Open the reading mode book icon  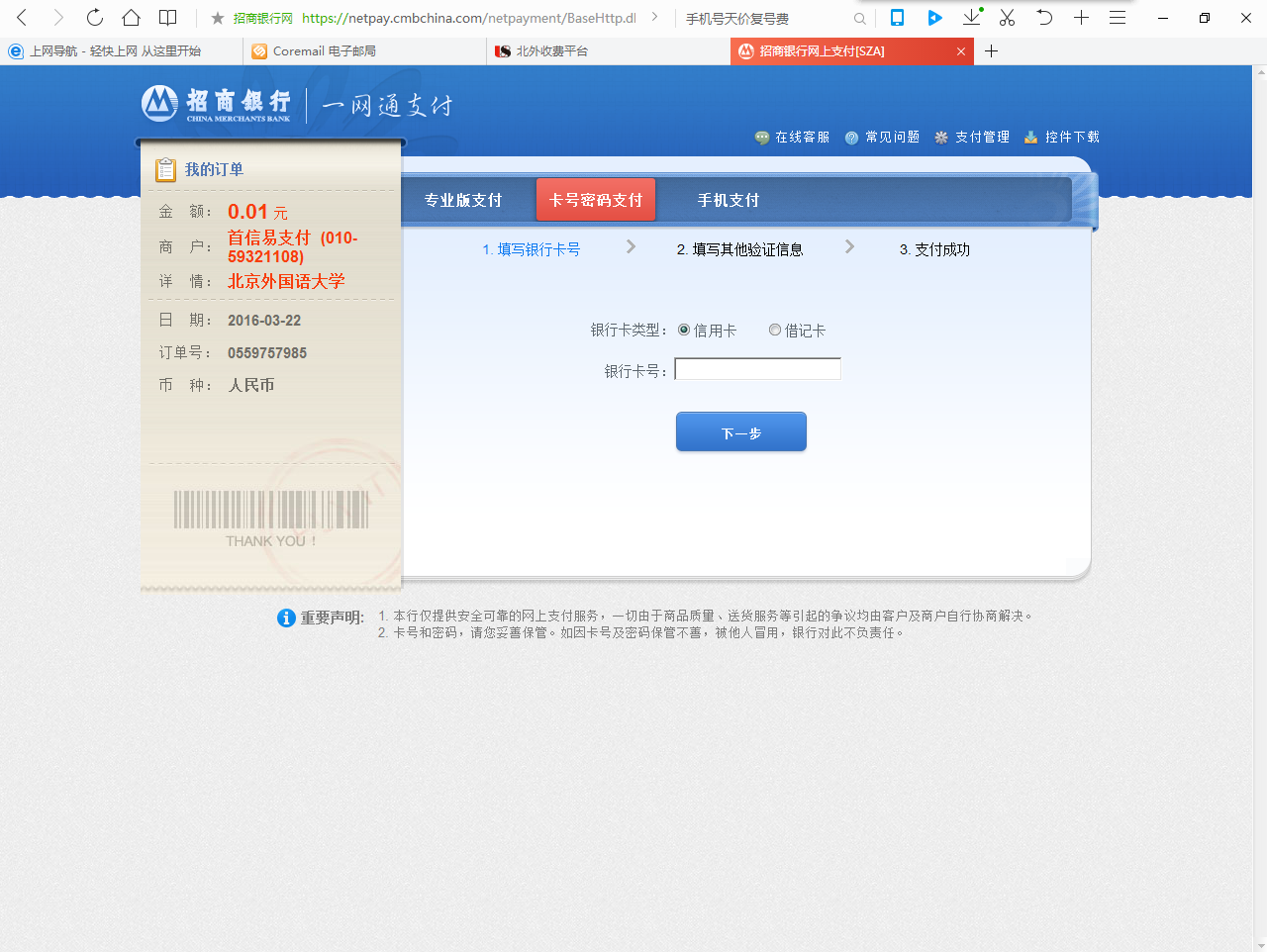(x=168, y=18)
